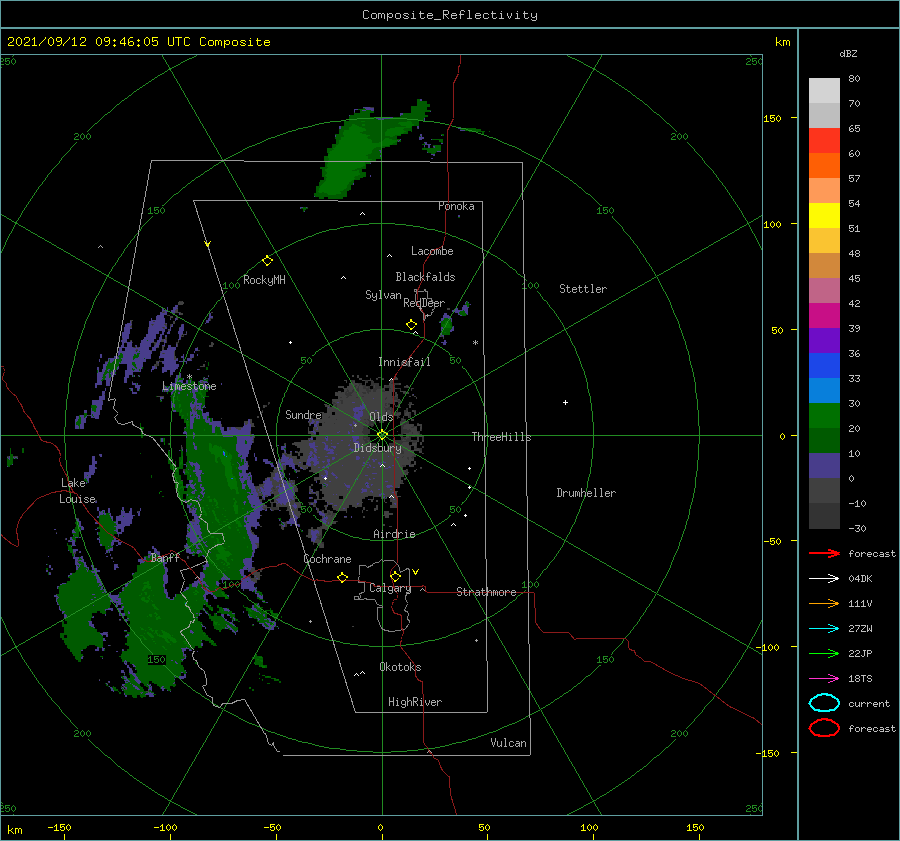Click the timestamp 2021/09/12 09:46:05 UTC Composite
Image resolution: width=900 pixels, height=841 pixels.
tap(138, 42)
